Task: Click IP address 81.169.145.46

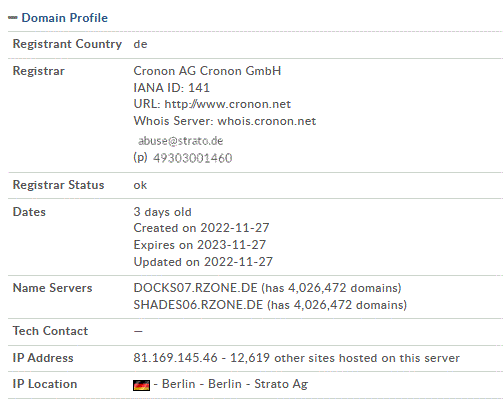Action: 175,358
